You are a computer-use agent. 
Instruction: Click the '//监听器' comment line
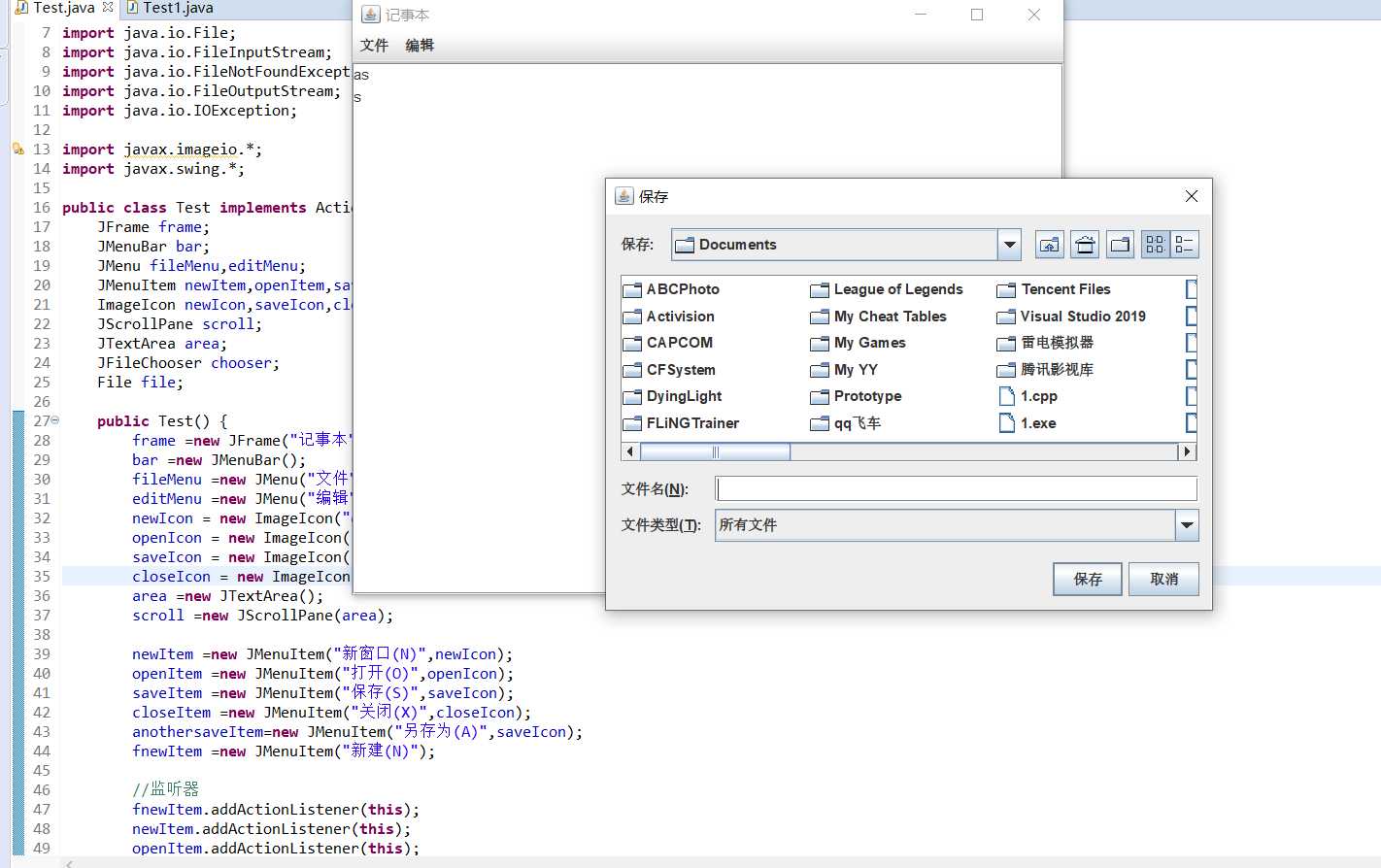pos(165,789)
